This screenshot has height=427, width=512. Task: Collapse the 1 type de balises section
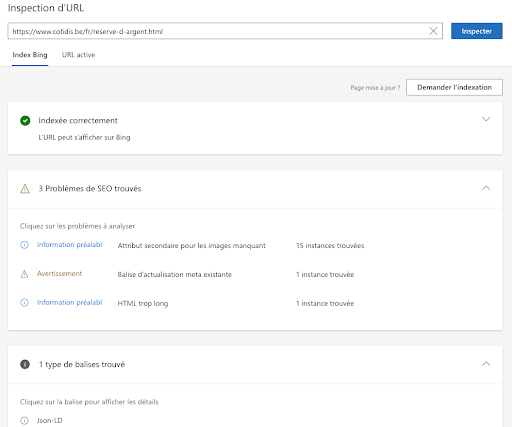pos(486,364)
